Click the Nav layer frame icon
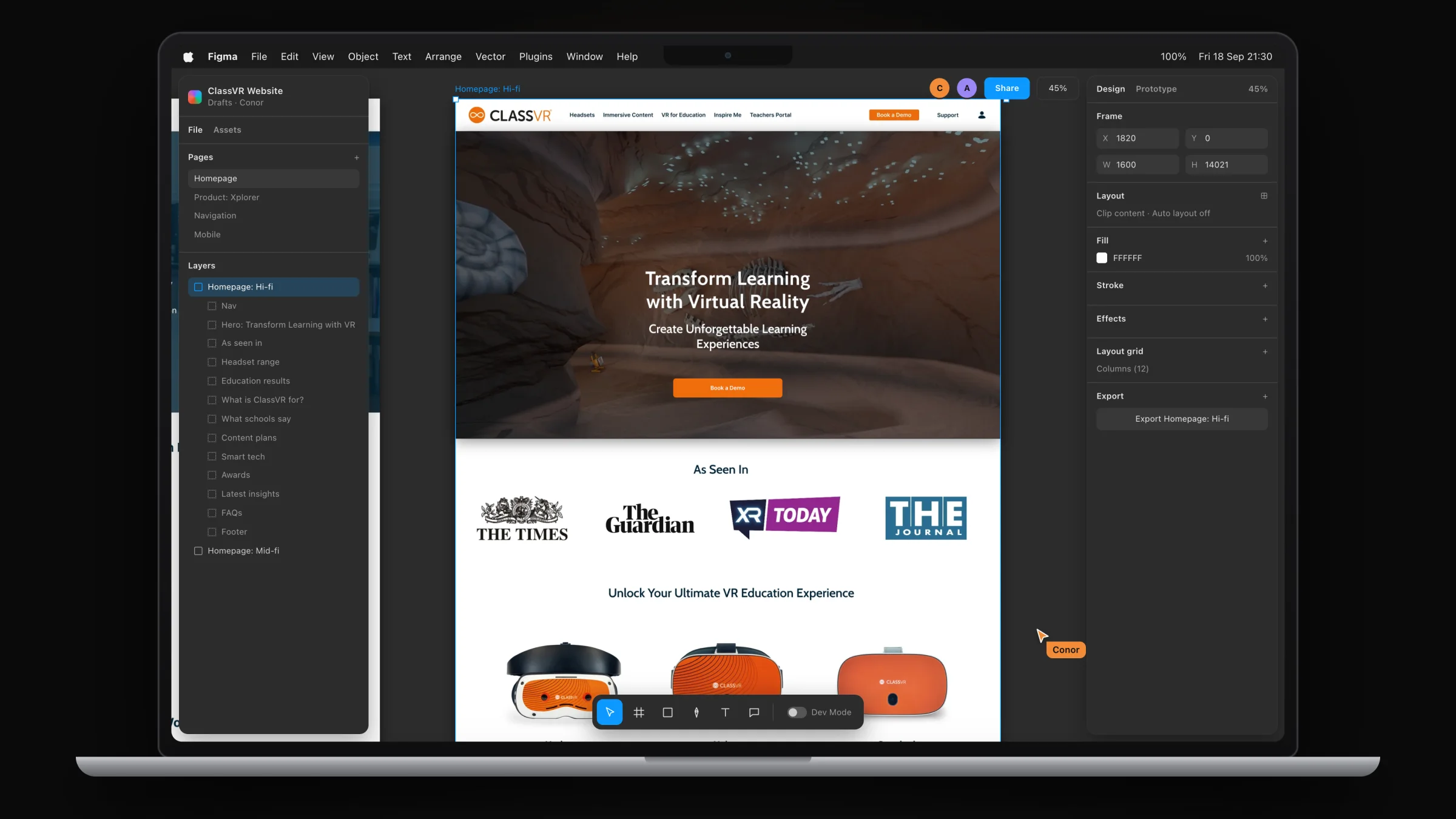Image resolution: width=1456 pixels, height=819 pixels. pos(212,306)
